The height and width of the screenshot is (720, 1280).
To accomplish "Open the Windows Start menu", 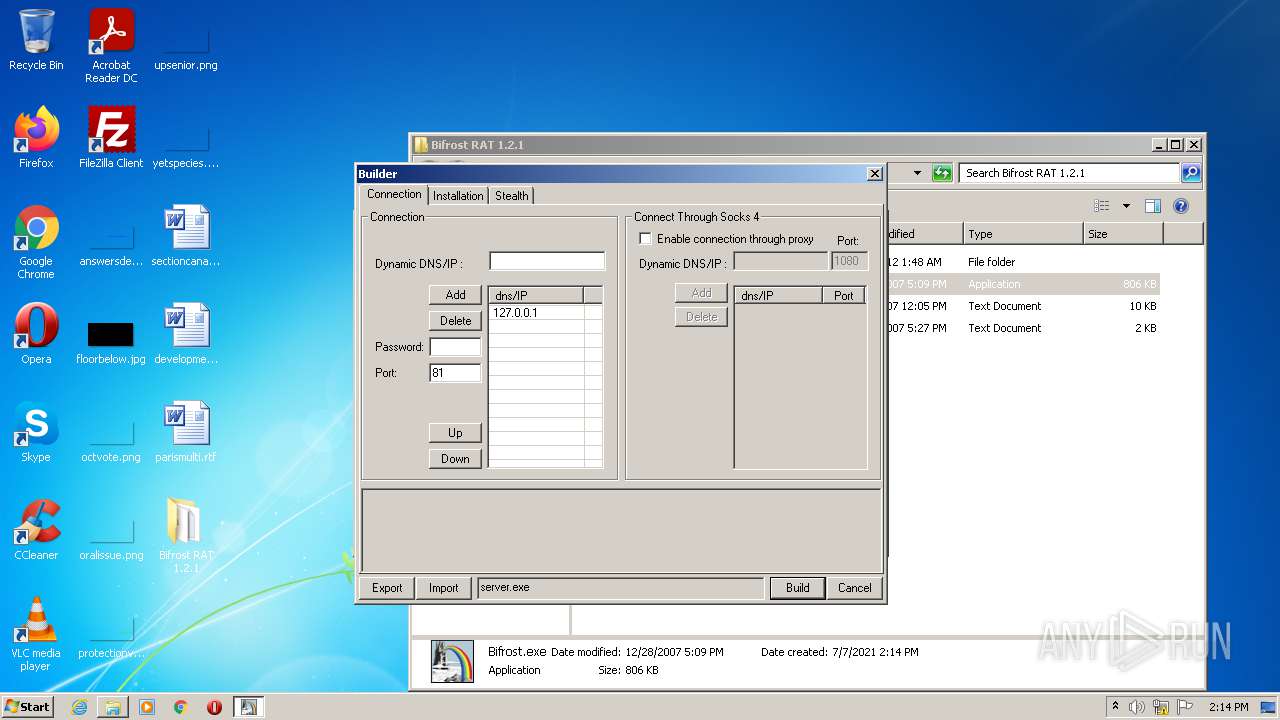I will pyautogui.click(x=28, y=707).
